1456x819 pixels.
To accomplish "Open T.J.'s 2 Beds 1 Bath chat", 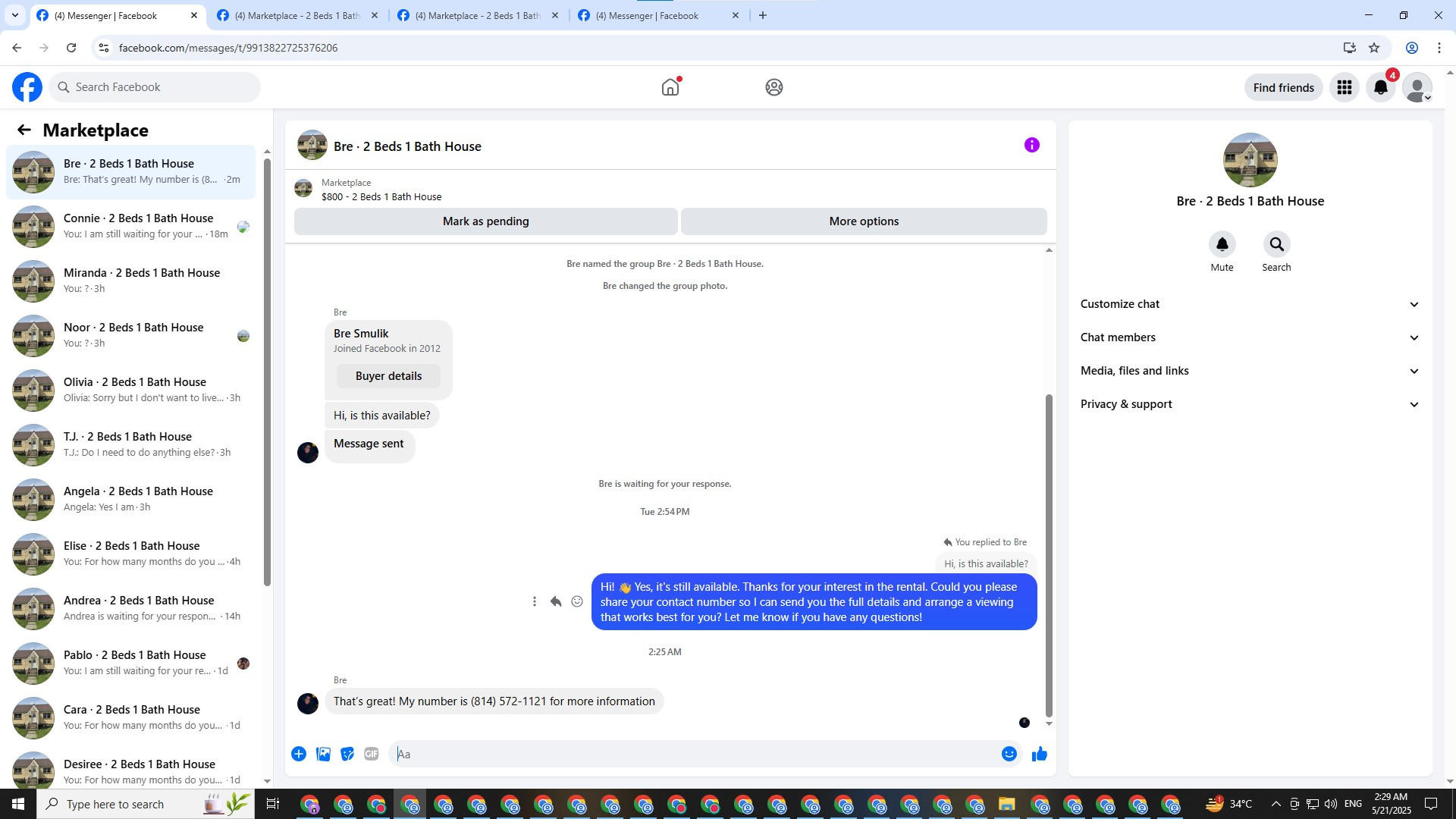I will point(130,445).
